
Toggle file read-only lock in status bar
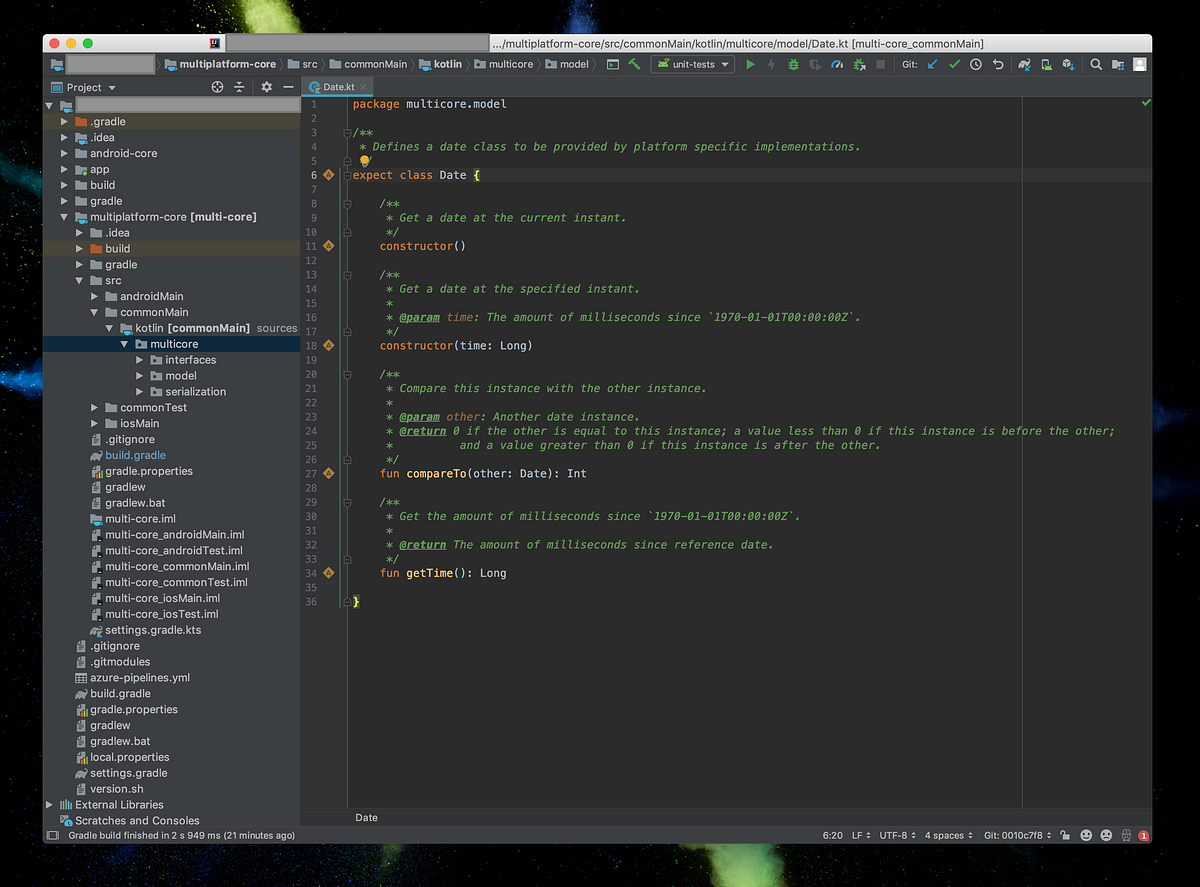1062,835
